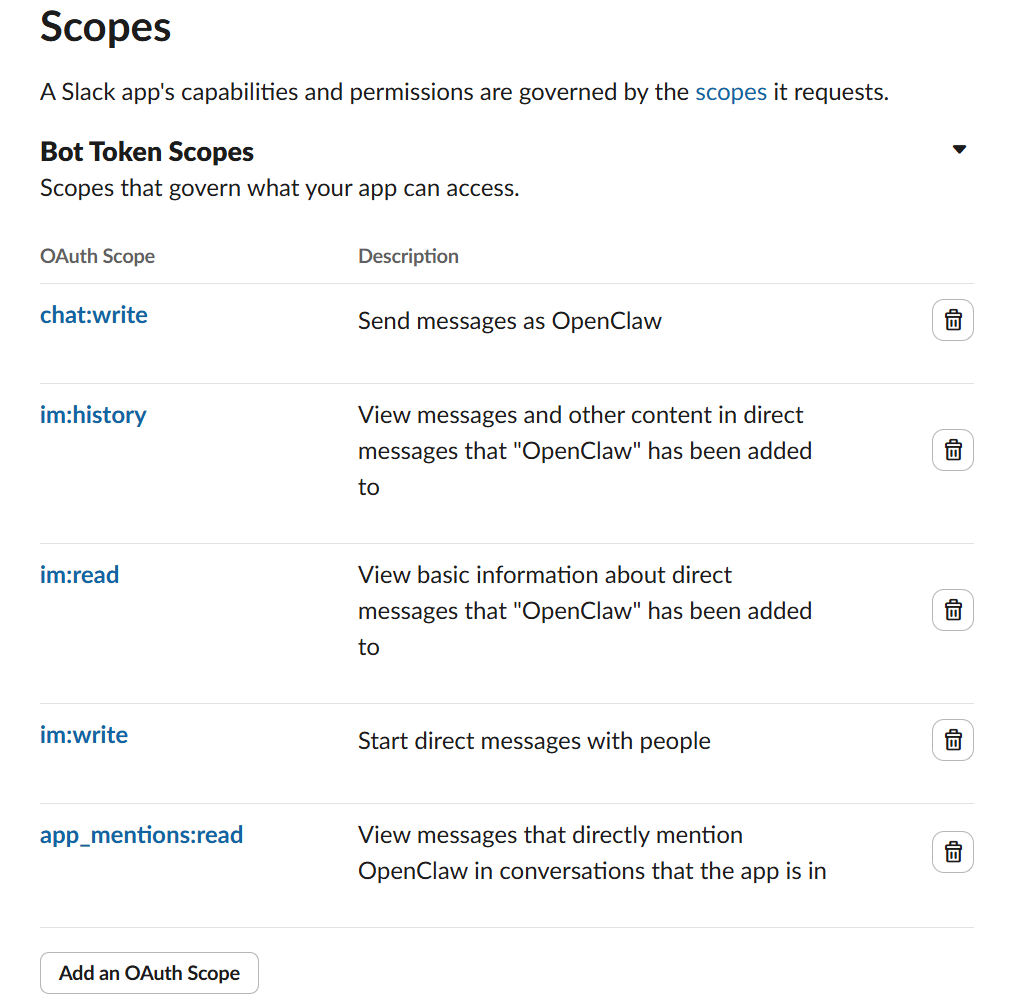The image size is (1014, 1005).
Task: Remove app_mentions:read scope with trash icon
Action: click(x=952, y=853)
